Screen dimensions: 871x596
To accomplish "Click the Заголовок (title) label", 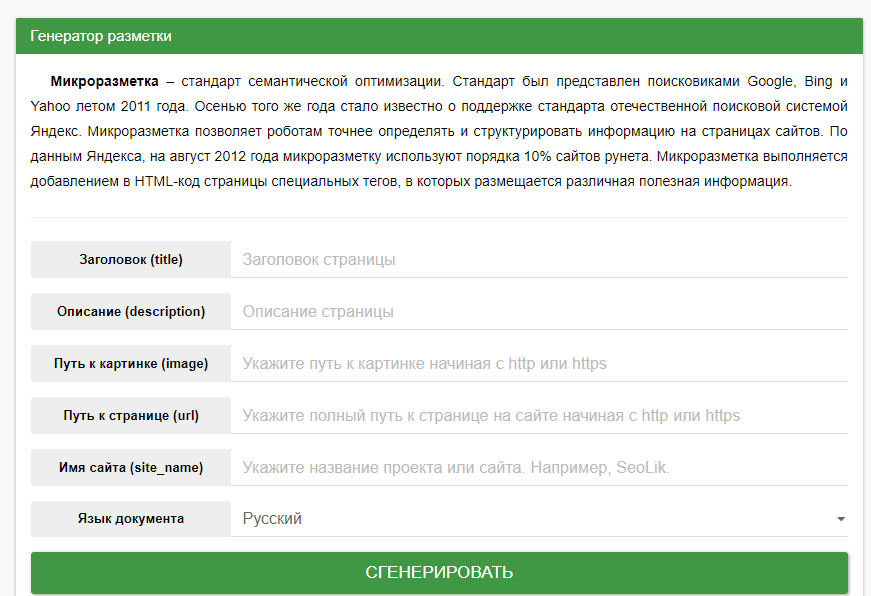I will (x=131, y=259).
